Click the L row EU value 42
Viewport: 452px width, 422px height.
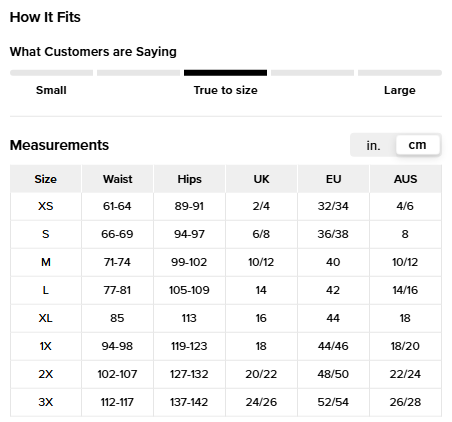(333, 290)
